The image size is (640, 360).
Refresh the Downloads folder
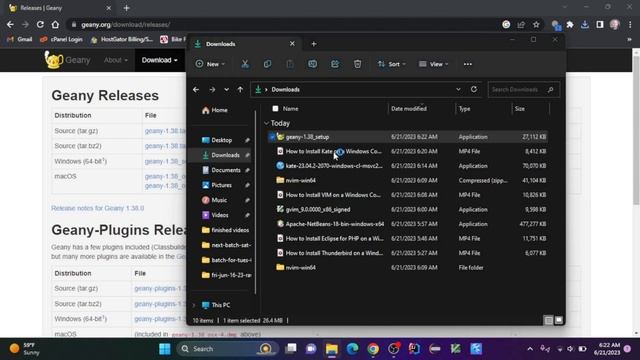[473, 89]
